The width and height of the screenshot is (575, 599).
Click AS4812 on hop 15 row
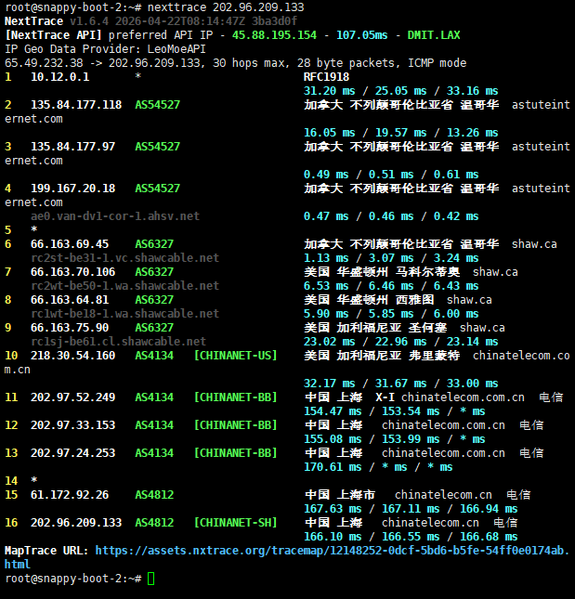pos(154,495)
